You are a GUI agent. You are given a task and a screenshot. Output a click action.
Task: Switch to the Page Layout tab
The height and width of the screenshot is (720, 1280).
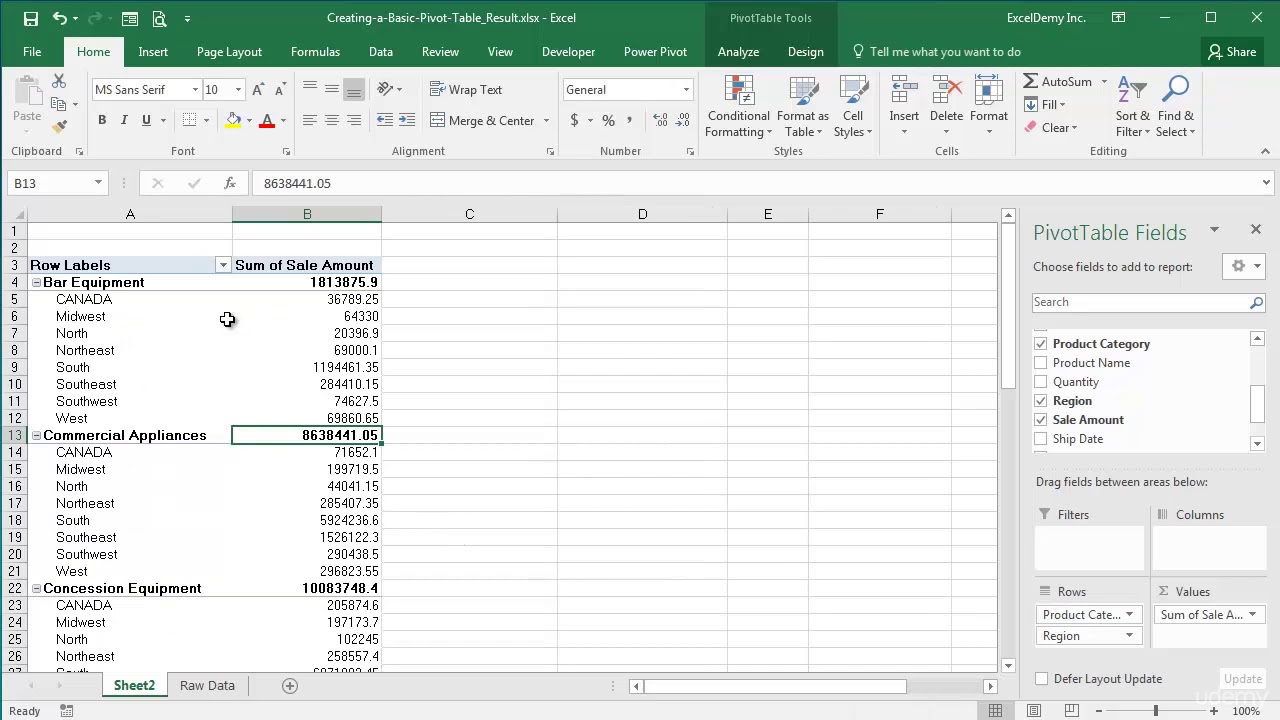click(x=229, y=52)
